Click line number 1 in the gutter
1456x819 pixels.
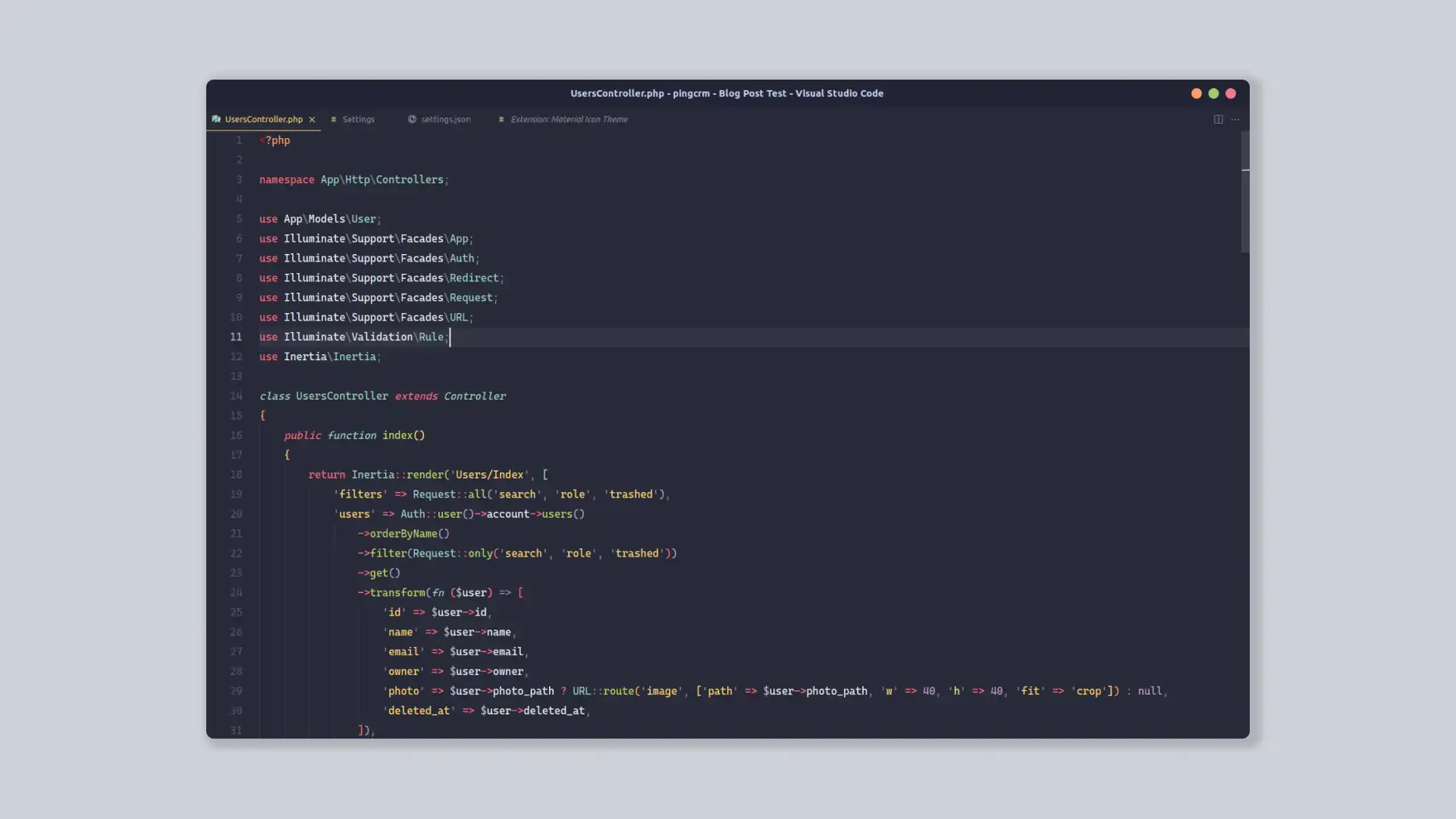pos(240,140)
